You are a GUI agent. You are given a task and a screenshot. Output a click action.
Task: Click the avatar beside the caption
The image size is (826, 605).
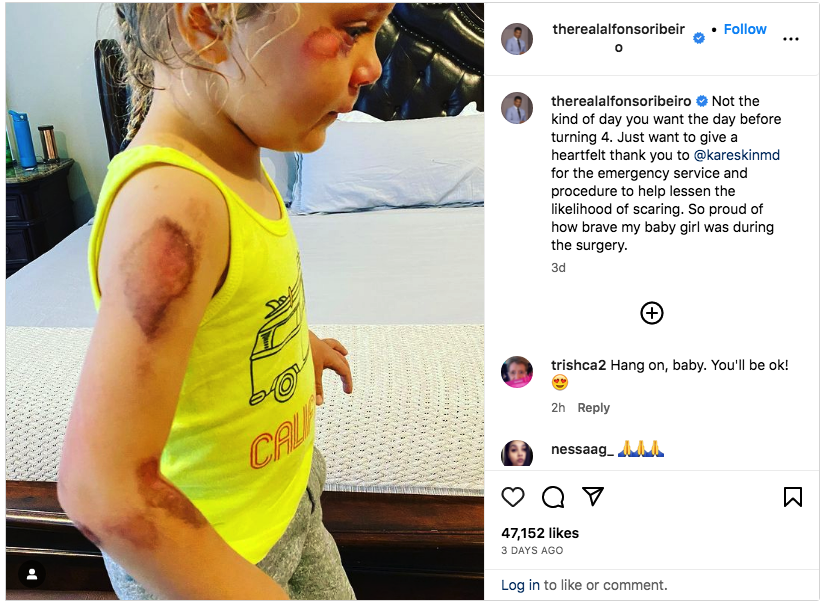click(517, 108)
